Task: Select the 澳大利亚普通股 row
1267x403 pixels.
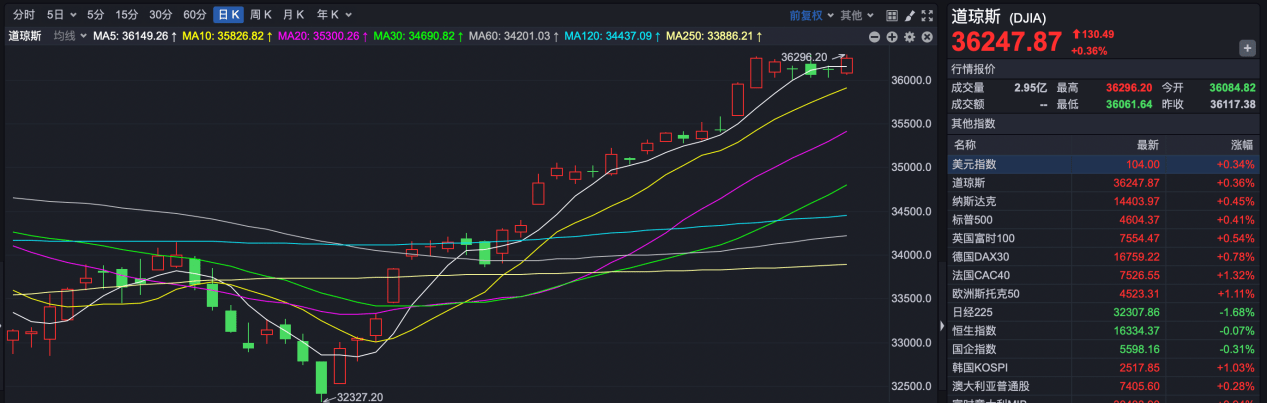Action: click(x=1105, y=386)
